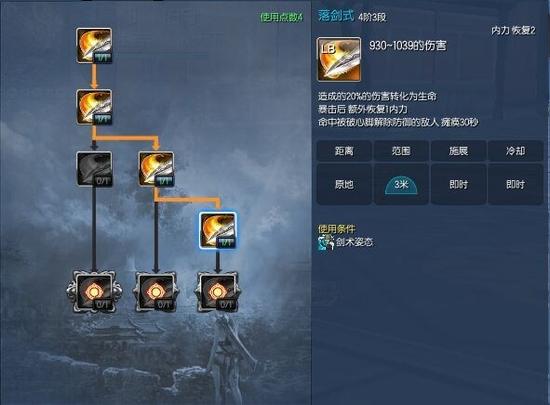Viewport: 550px width, 405px height.
Task: Select the third-tier orange skill node
Action: click(x=156, y=169)
